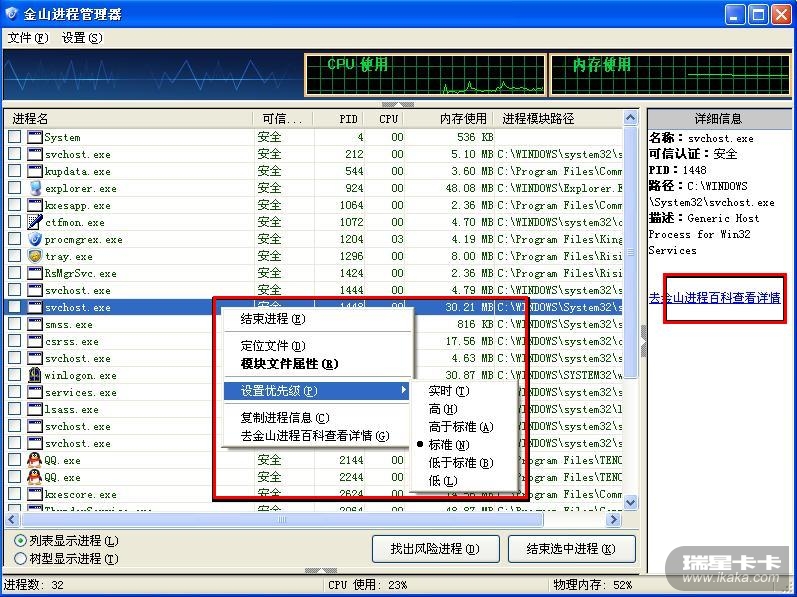This screenshot has height=597, width=797.
Task: Click the horizontal scrollbar thumb
Action: (x=282, y=519)
